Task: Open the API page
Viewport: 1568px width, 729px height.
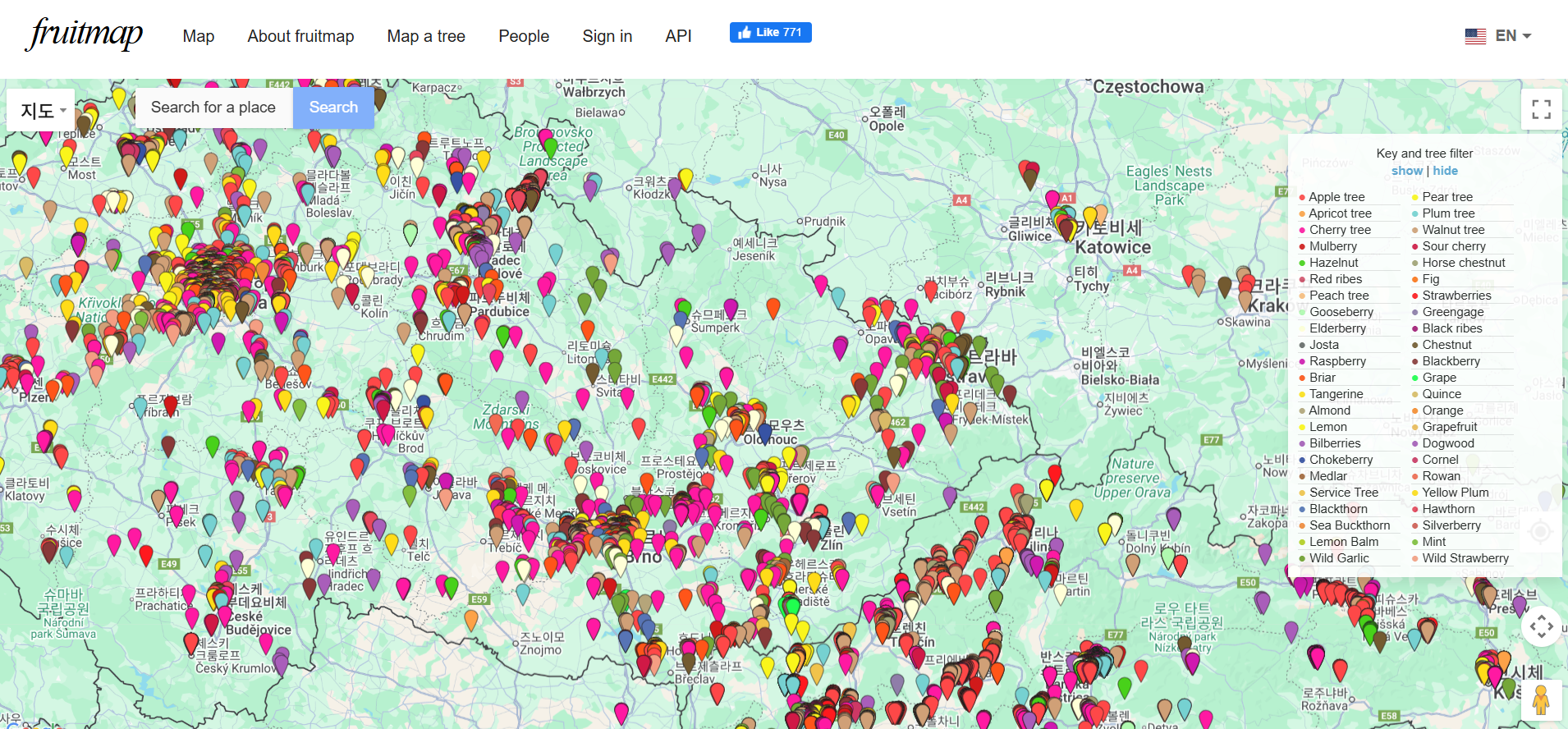Action: point(678,36)
